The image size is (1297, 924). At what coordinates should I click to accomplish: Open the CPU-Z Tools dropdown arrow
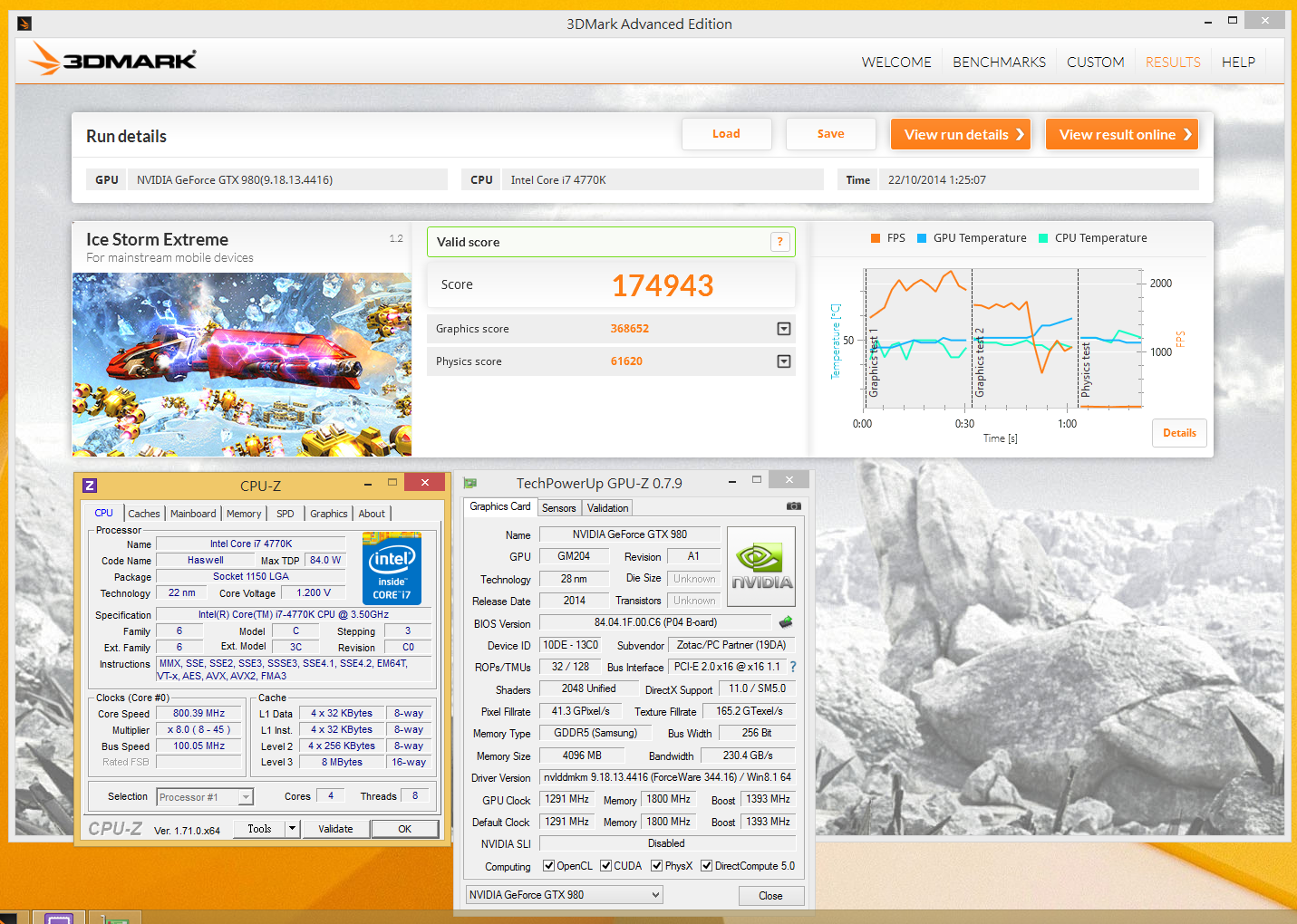point(292,829)
